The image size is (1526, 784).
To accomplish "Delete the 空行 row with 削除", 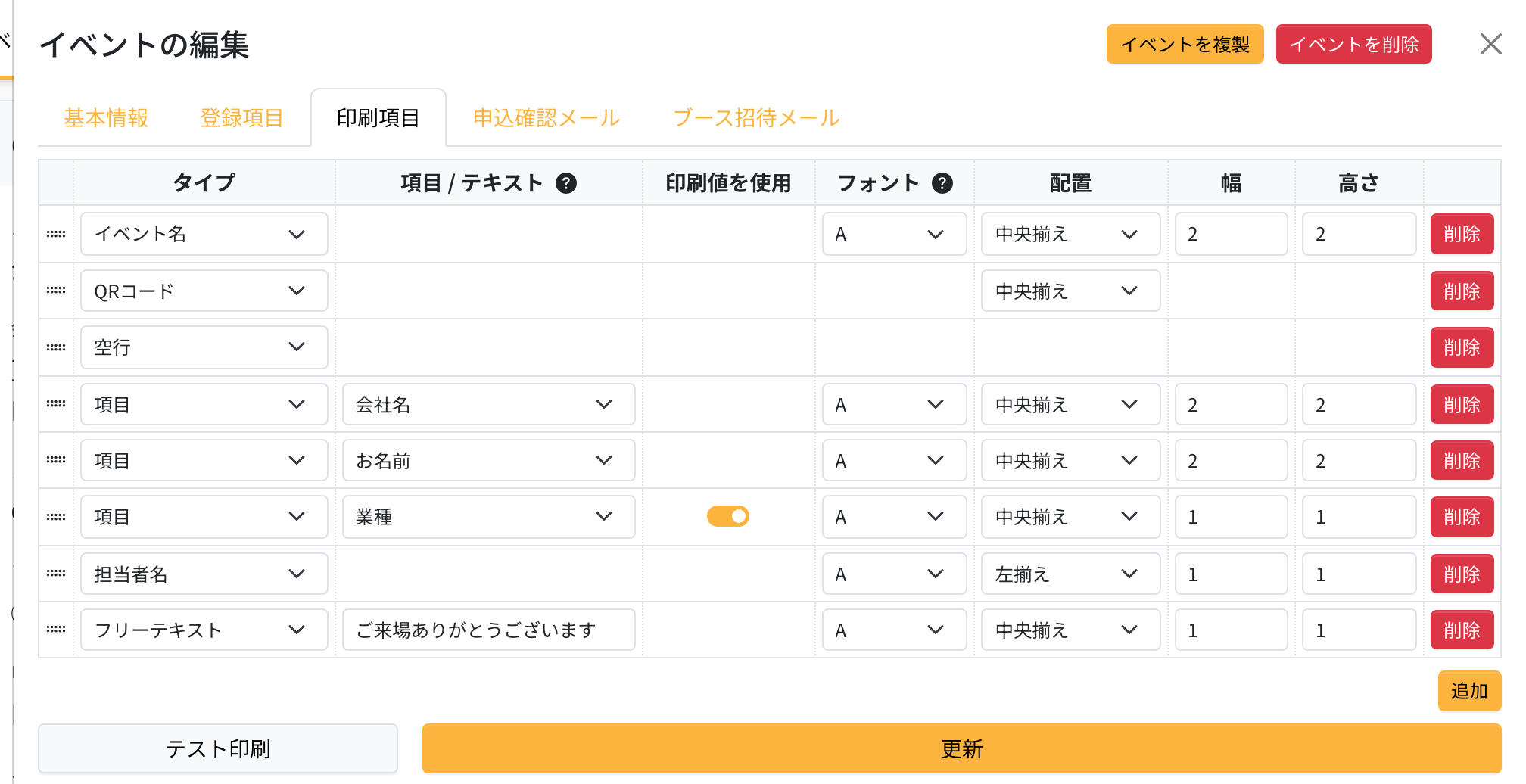I will [1462, 347].
